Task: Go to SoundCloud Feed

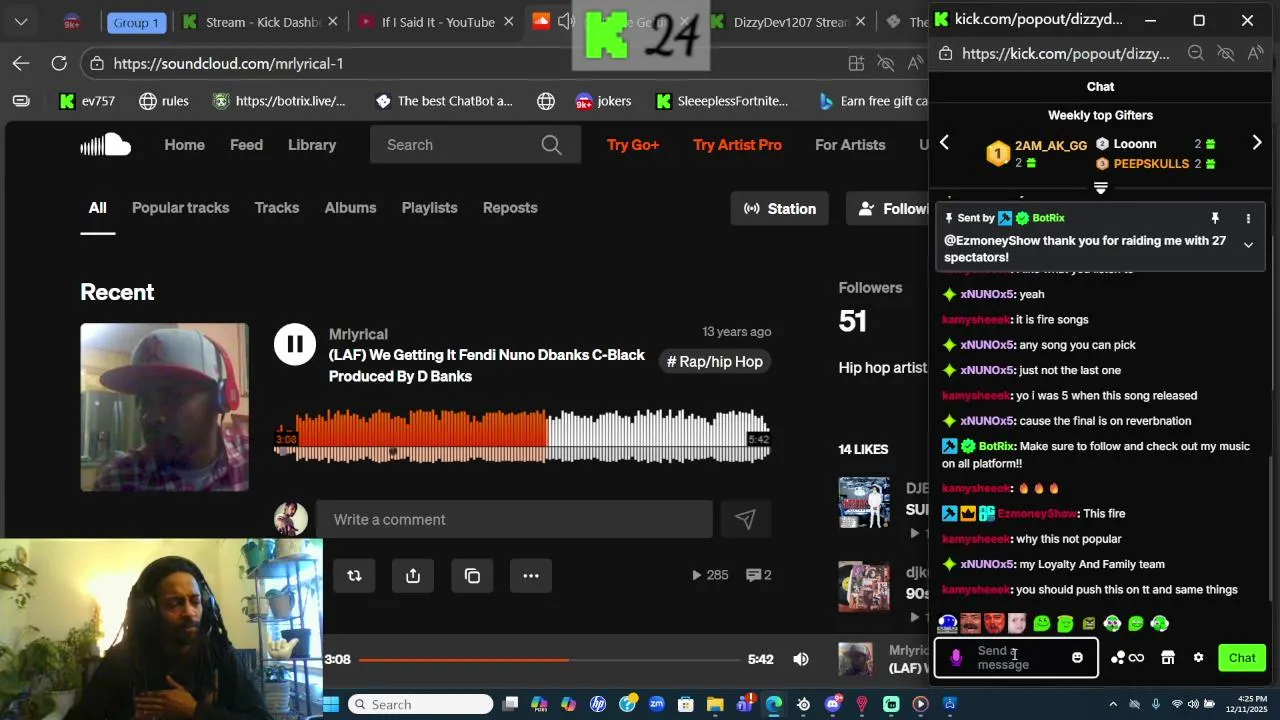Action: (246, 145)
